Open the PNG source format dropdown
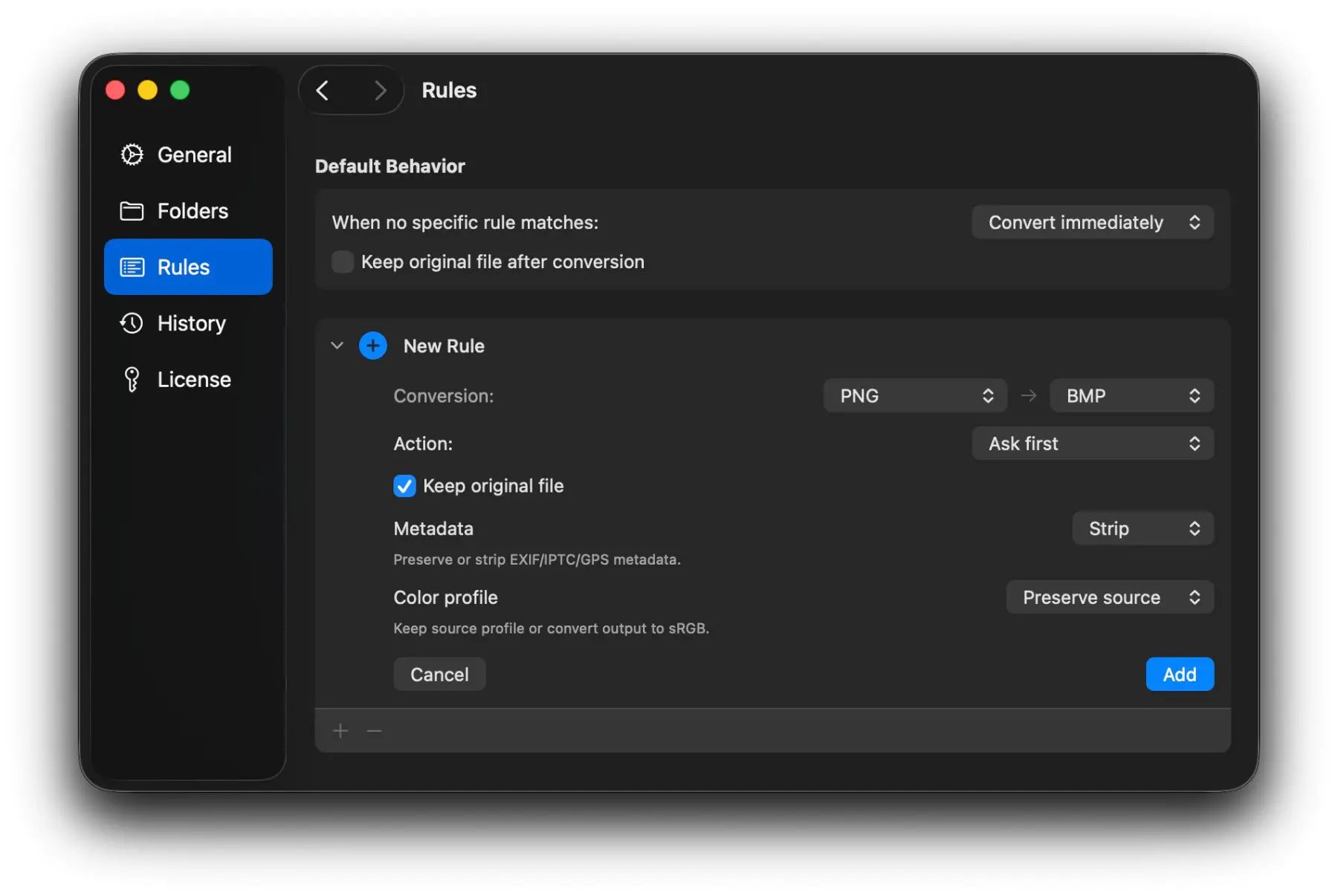Image resolution: width=1338 pixels, height=896 pixels. [x=914, y=396]
